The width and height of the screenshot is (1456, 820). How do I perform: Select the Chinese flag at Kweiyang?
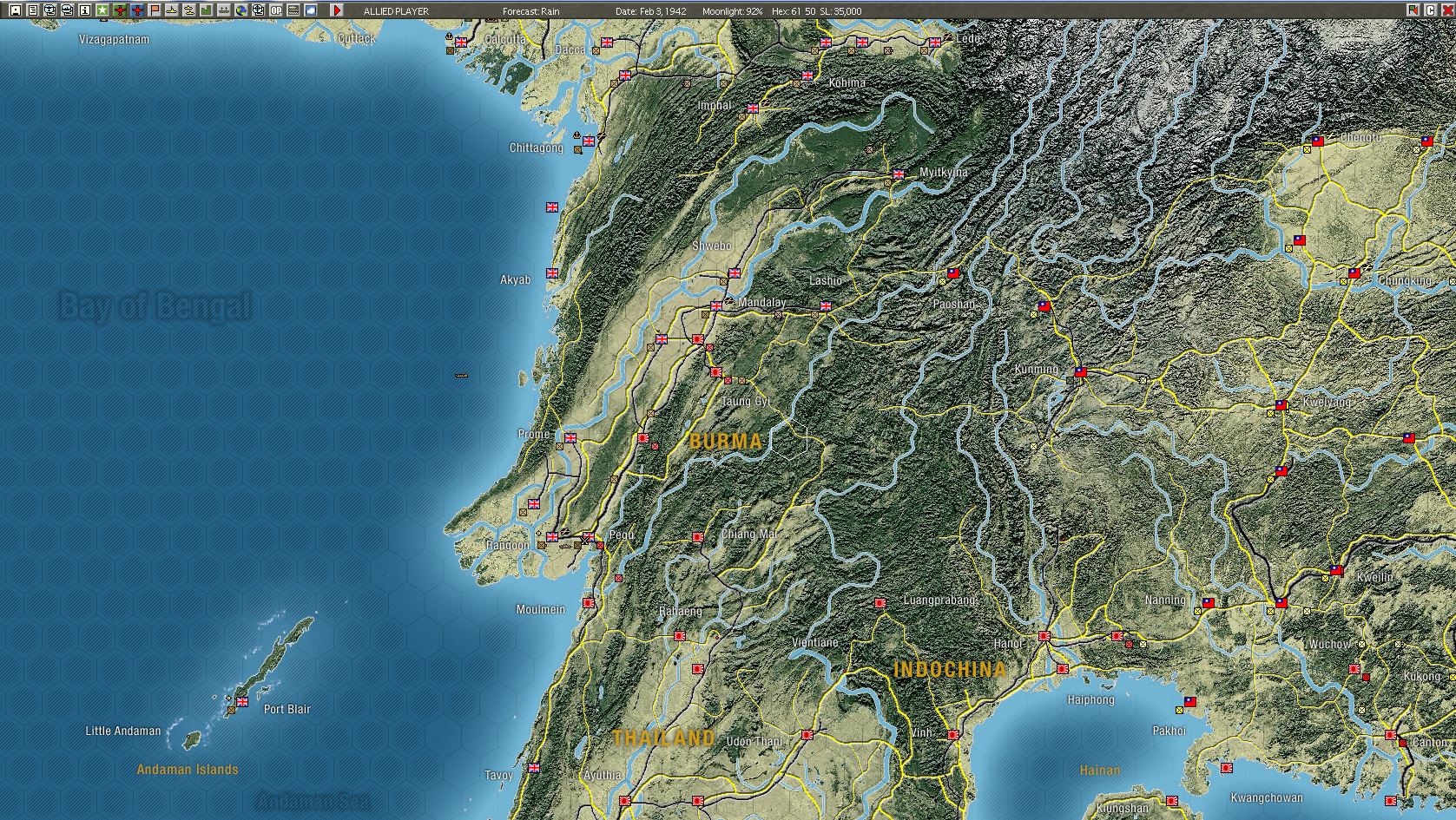point(1281,405)
